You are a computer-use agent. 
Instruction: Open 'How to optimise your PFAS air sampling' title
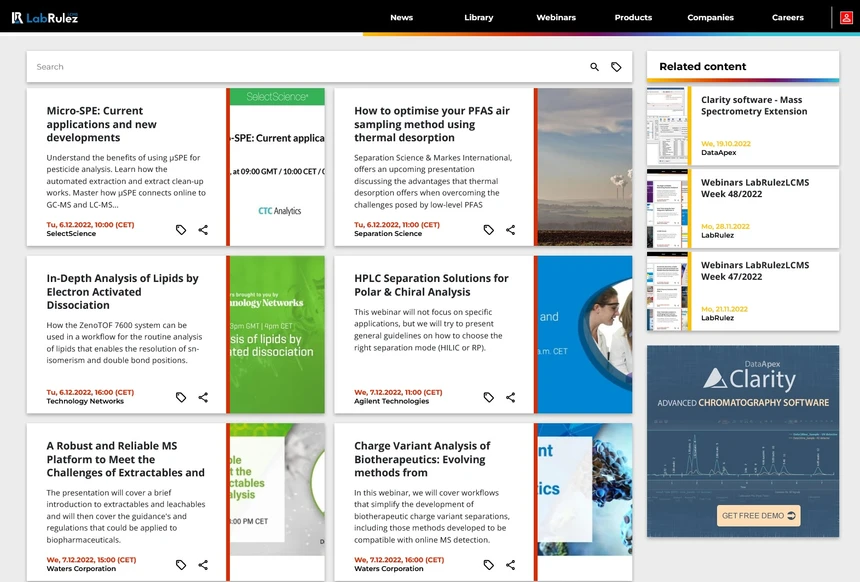click(x=432, y=124)
